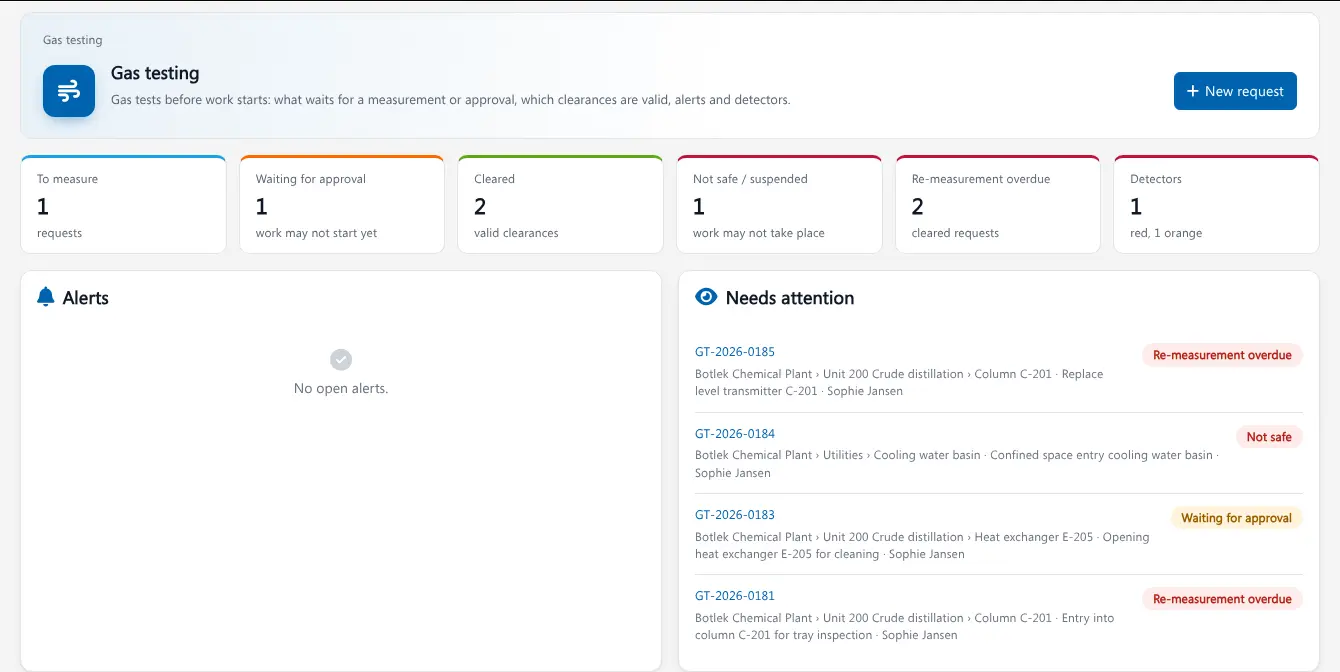
Task: Open request GT-2026-0185
Action: 735,352
